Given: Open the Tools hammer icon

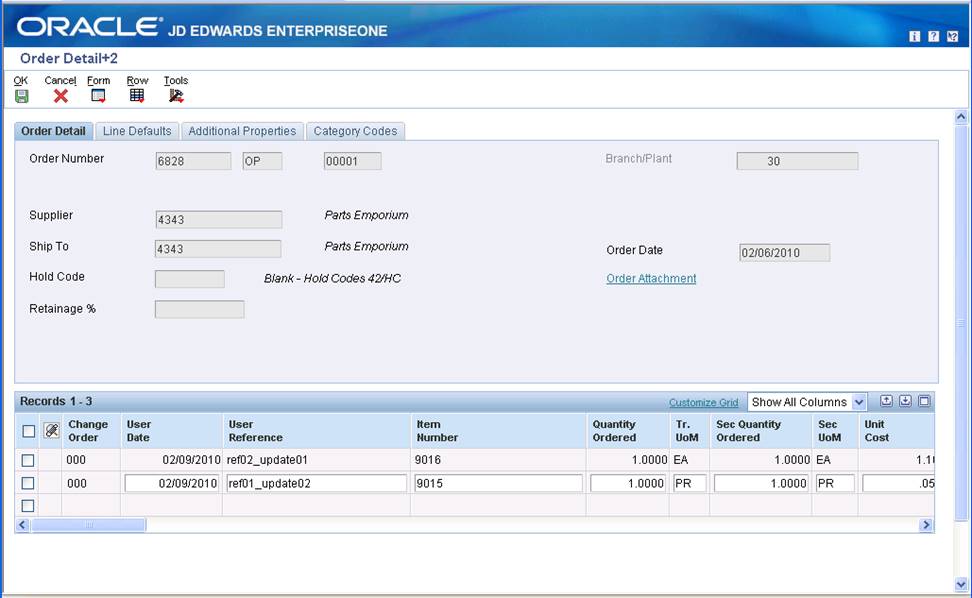Looking at the screenshot, I should (176, 95).
